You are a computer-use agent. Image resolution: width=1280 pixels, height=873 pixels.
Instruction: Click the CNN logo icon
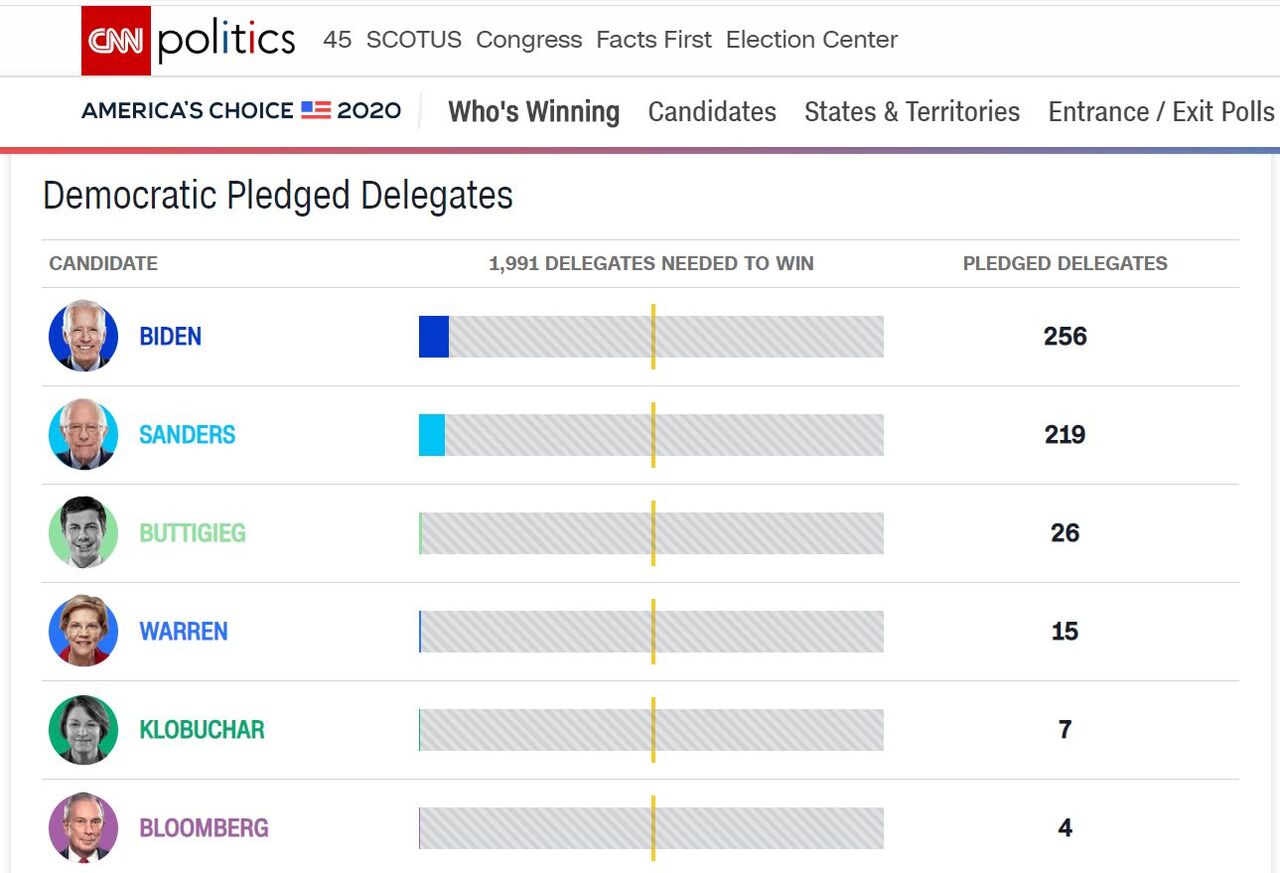116,41
